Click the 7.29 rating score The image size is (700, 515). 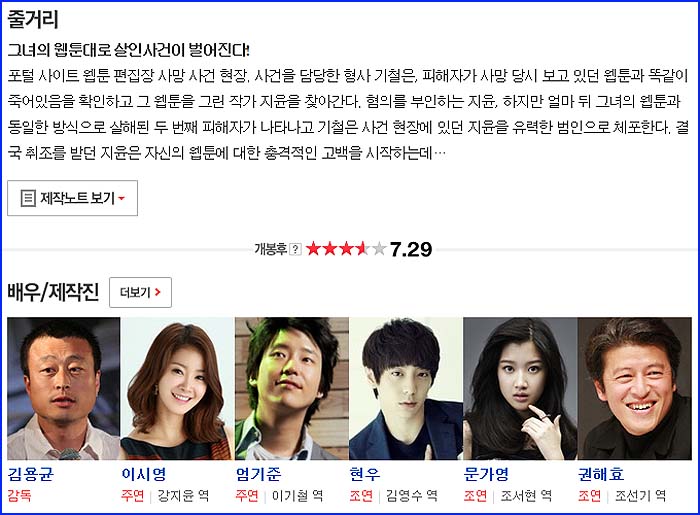click(411, 249)
